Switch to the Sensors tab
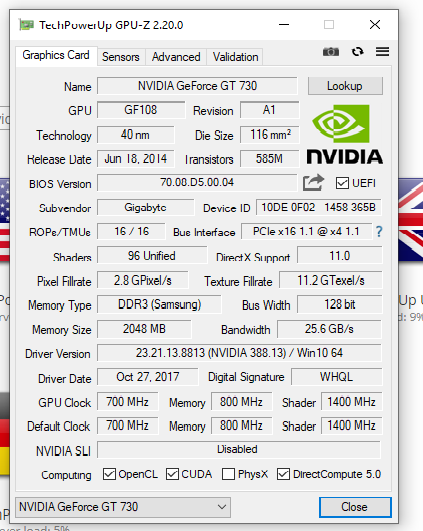The width and height of the screenshot is (423, 531). pos(121,57)
